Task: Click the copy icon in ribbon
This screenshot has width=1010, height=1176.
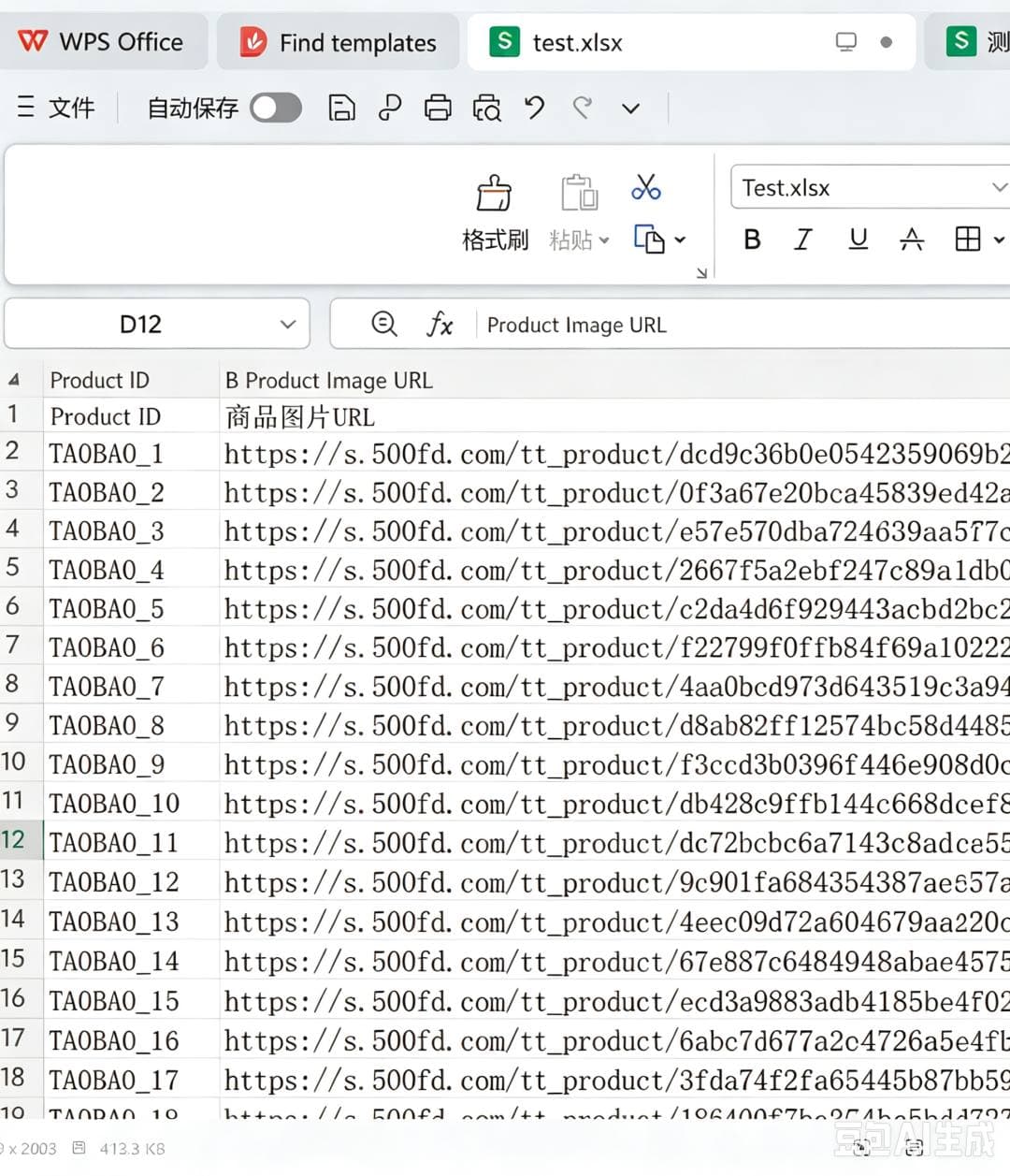Action: click(x=648, y=240)
